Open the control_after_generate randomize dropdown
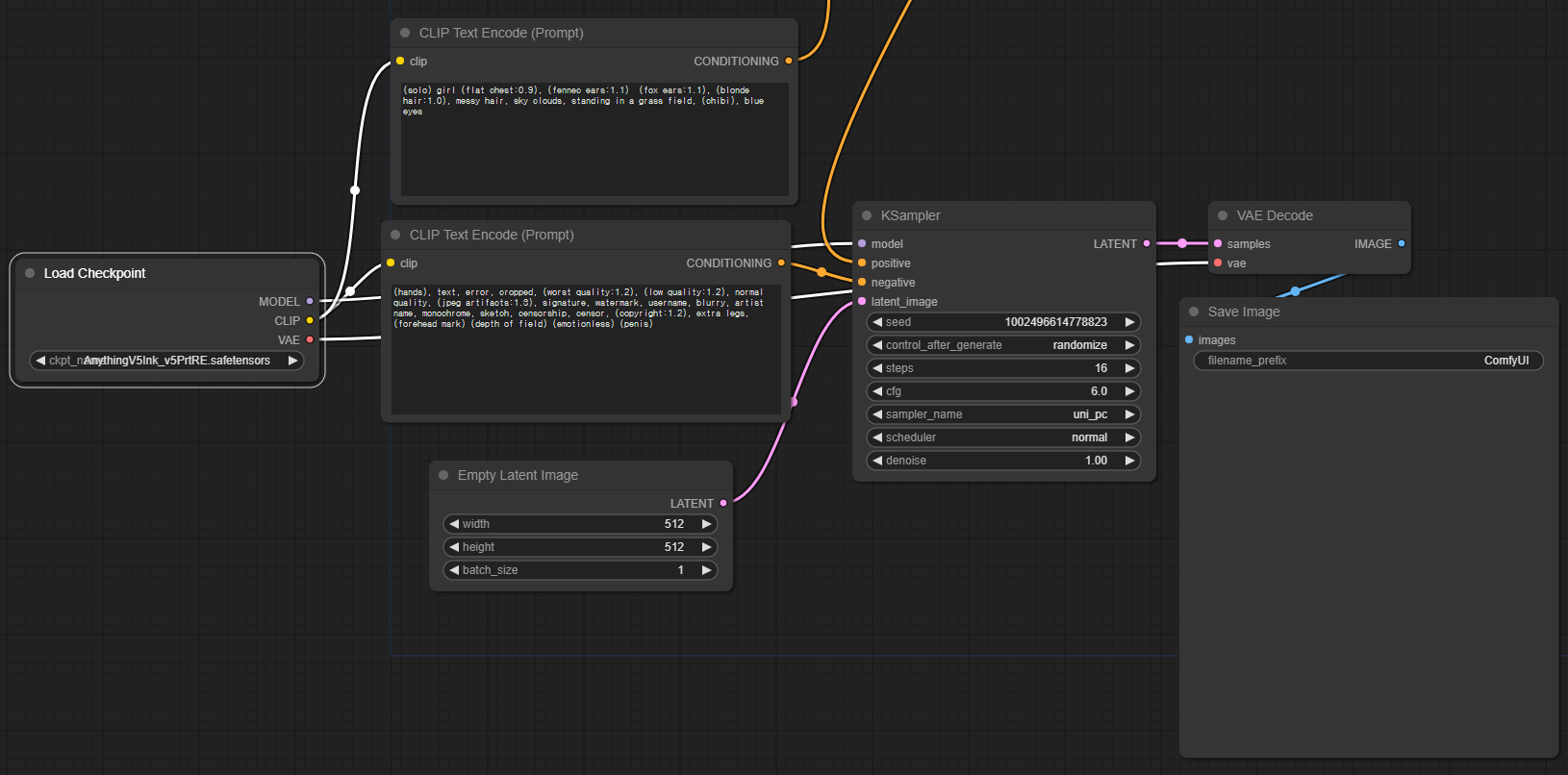Image resolution: width=1568 pixels, height=775 pixels. (x=1003, y=345)
